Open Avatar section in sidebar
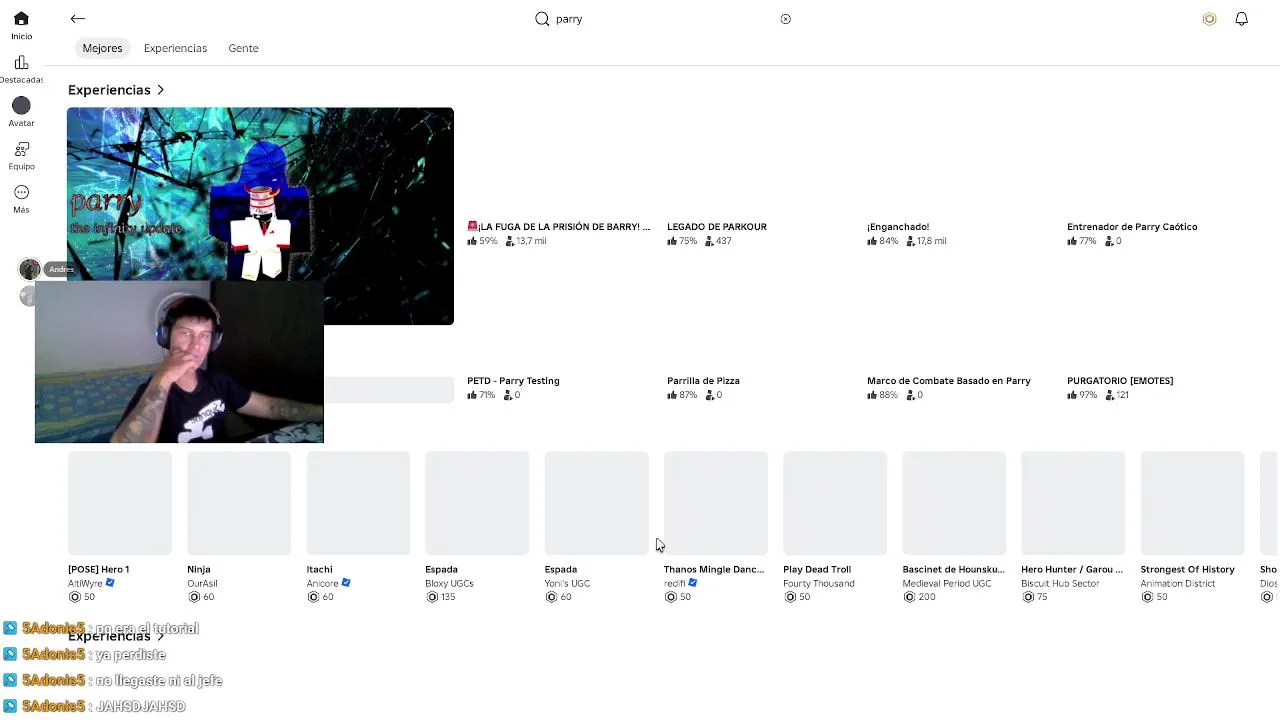This screenshot has width=1280, height=720. (x=21, y=105)
